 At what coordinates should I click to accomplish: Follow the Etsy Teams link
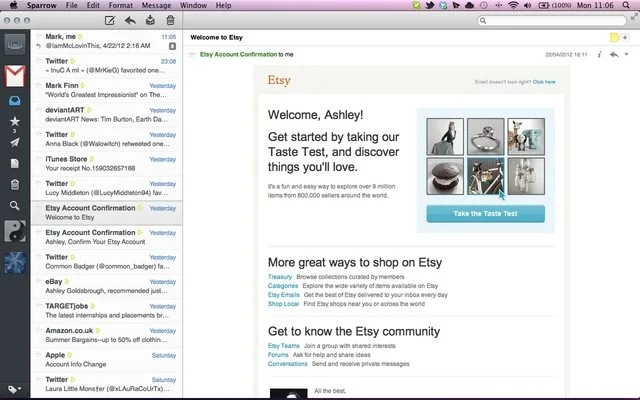click(x=284, y=346)
